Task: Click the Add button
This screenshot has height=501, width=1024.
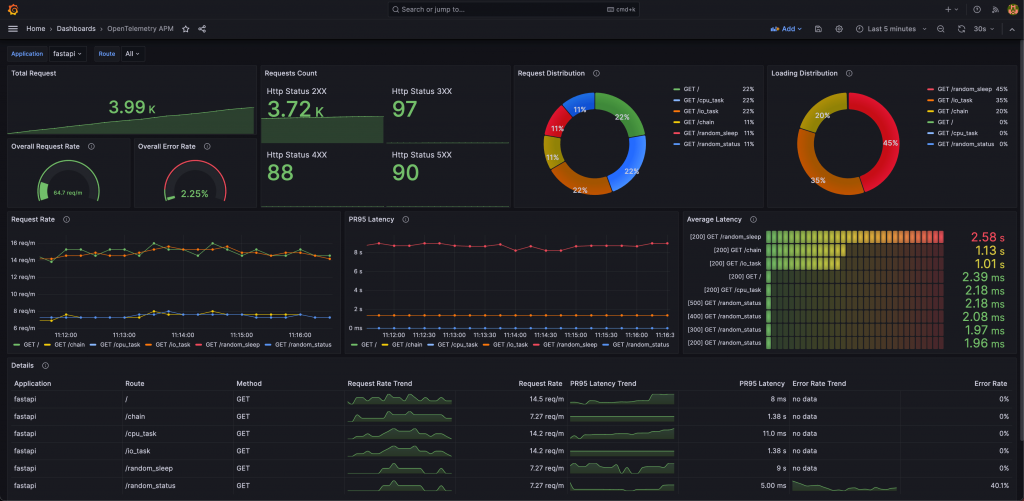Action: [x=786, y=29]
